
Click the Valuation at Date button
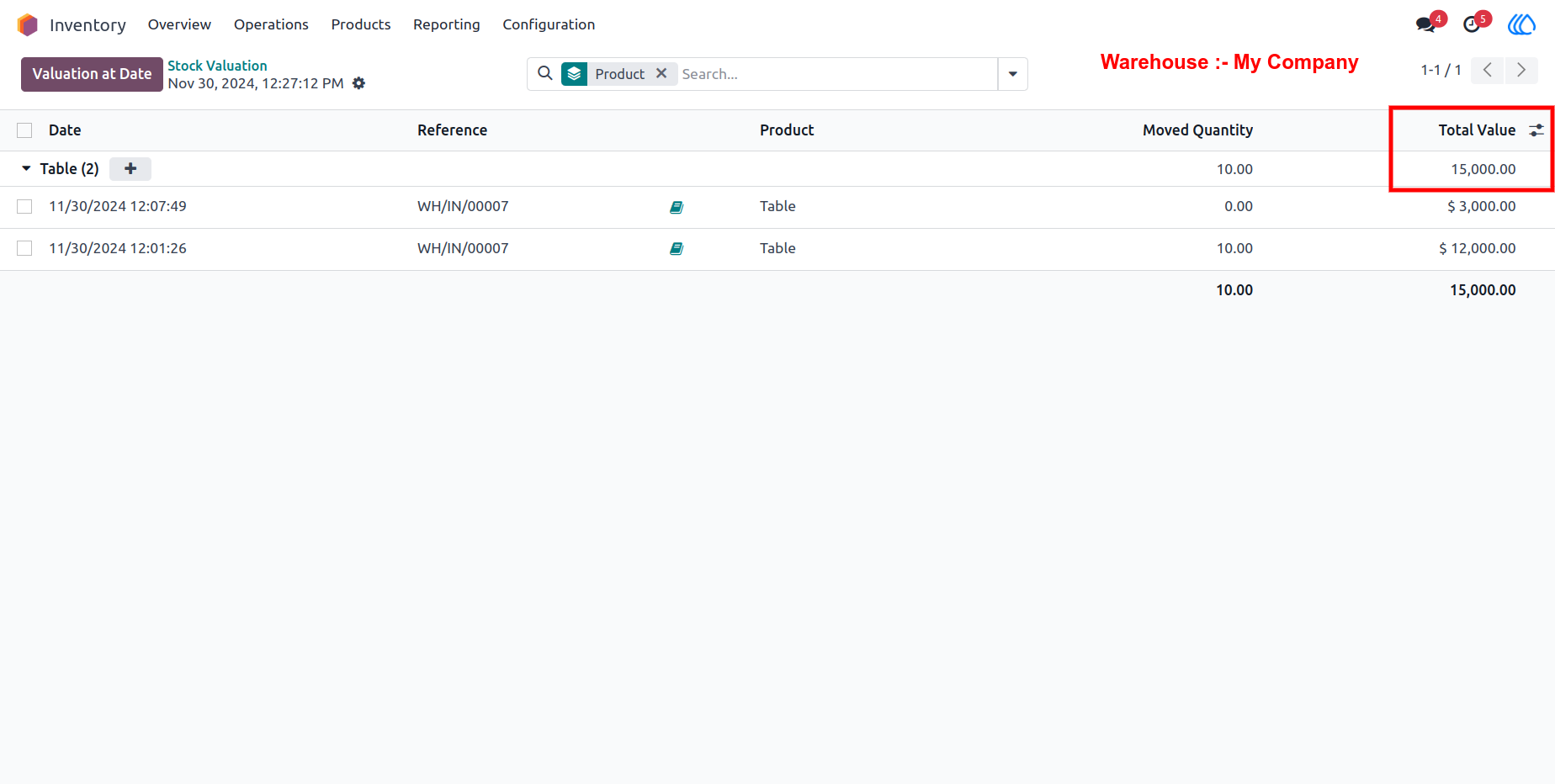(x=92, y=74)
